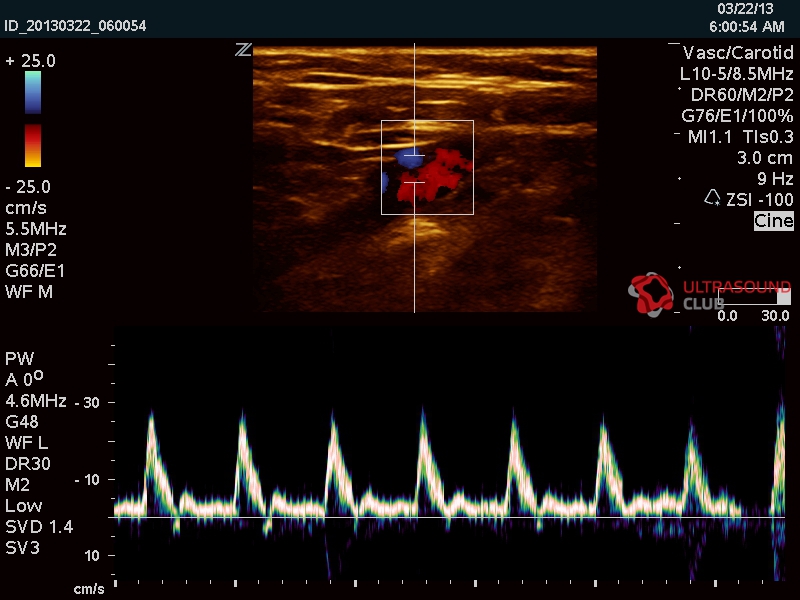Click the ZSI -100 value
Image resolution: width=800 pixels, height=600 pixels.
pos(760,199)
